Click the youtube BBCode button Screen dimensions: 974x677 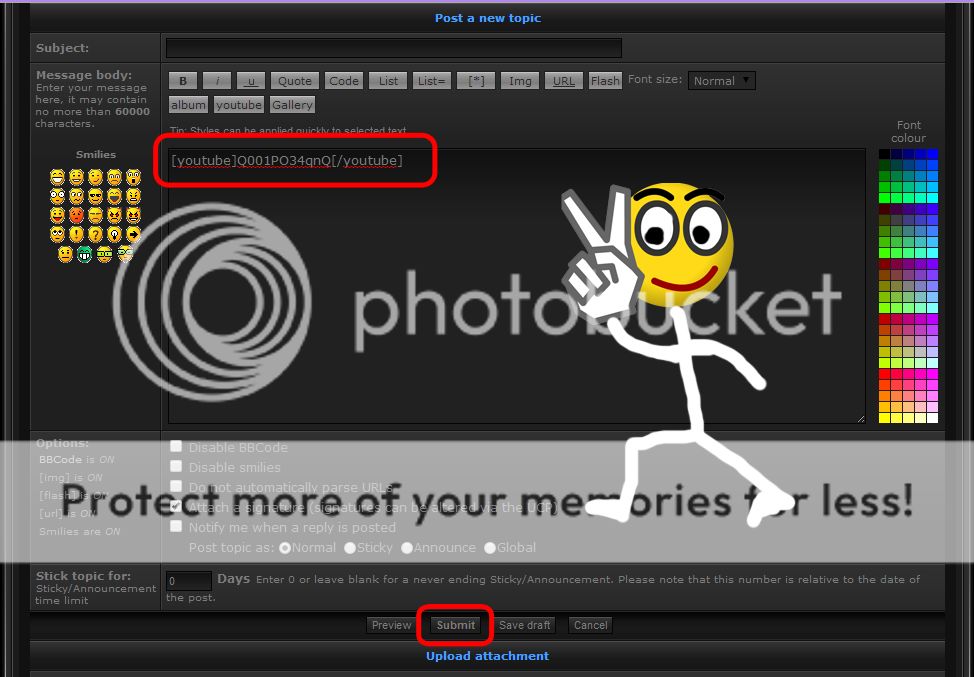click(239, 105)
